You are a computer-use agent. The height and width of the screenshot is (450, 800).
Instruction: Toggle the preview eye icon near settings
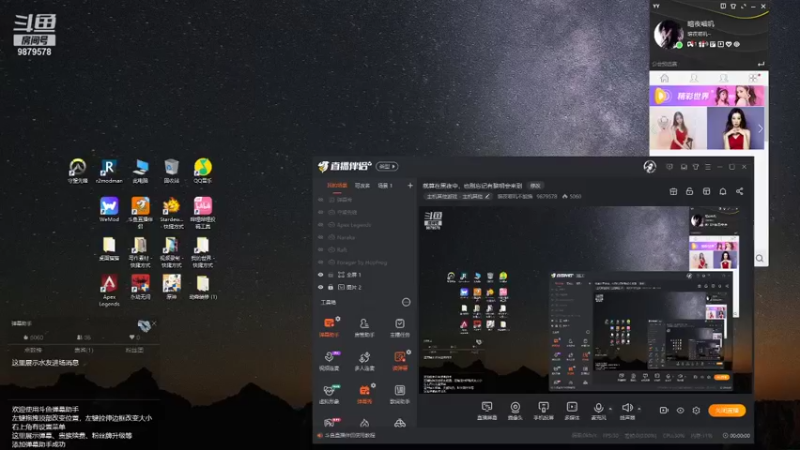click(680, 410)
